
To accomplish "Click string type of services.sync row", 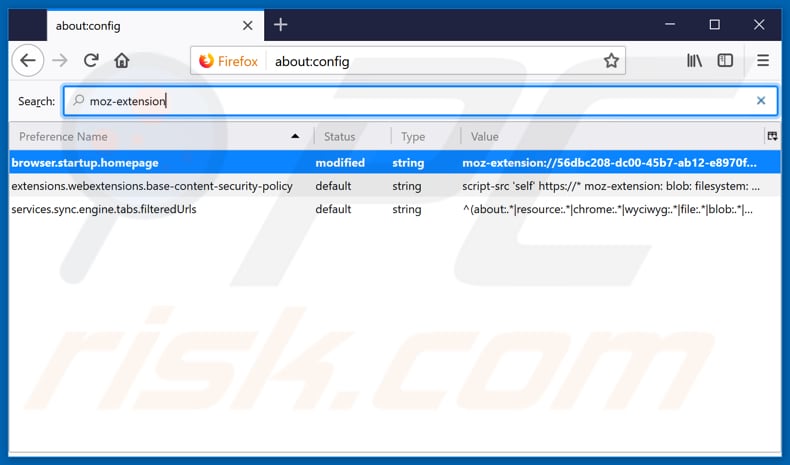I will click(x=407, y=210).
